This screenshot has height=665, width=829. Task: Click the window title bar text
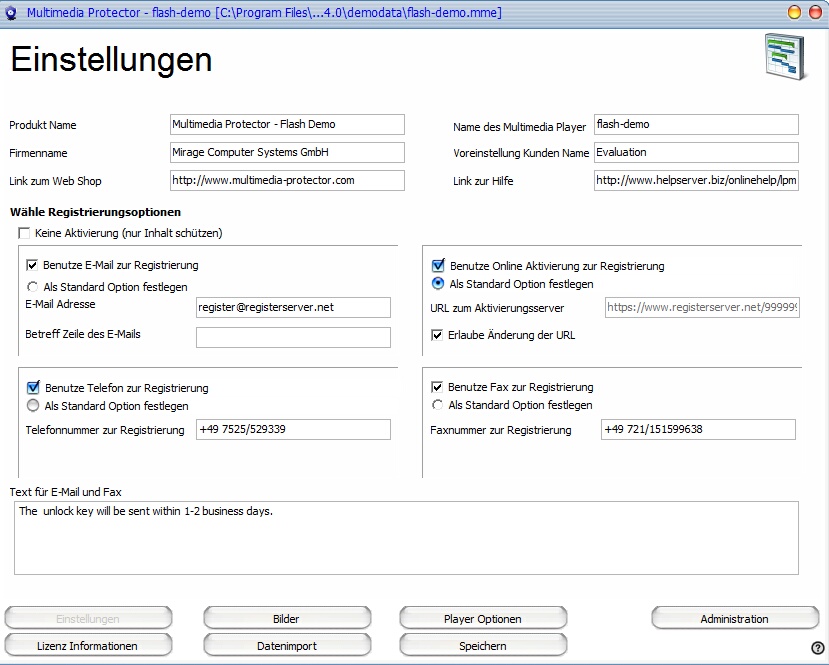(x=264, y=12)
